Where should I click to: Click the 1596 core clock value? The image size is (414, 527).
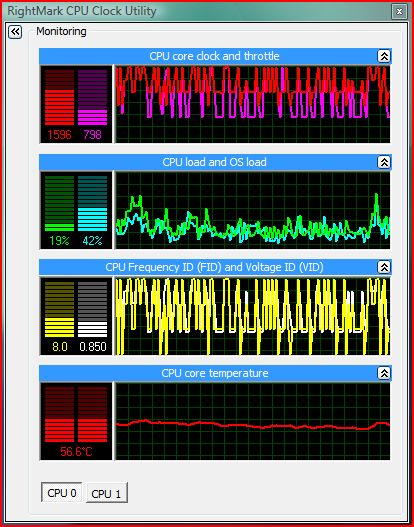(x=59, y=135)
